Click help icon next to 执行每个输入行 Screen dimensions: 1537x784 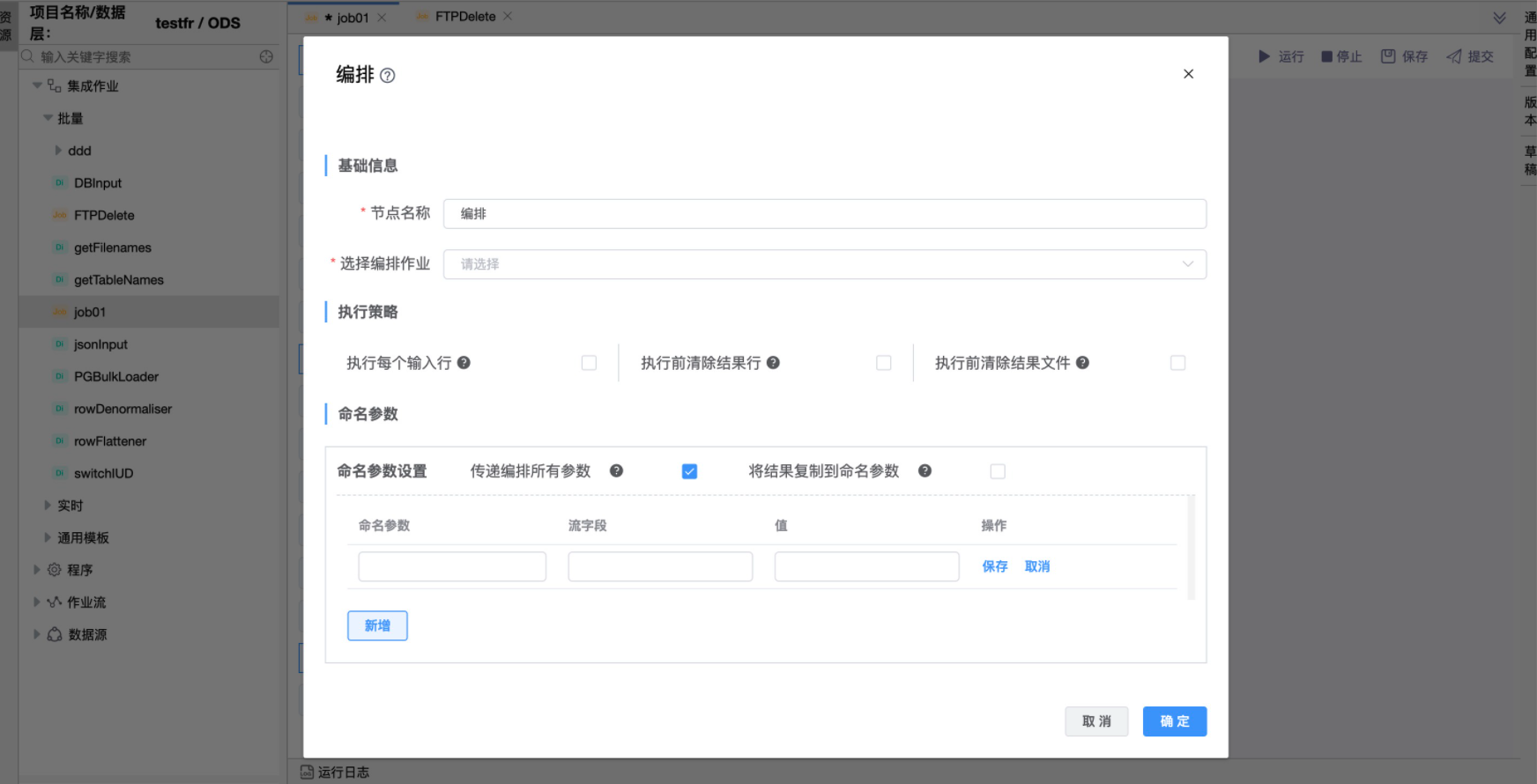click(x=464, y=363)
